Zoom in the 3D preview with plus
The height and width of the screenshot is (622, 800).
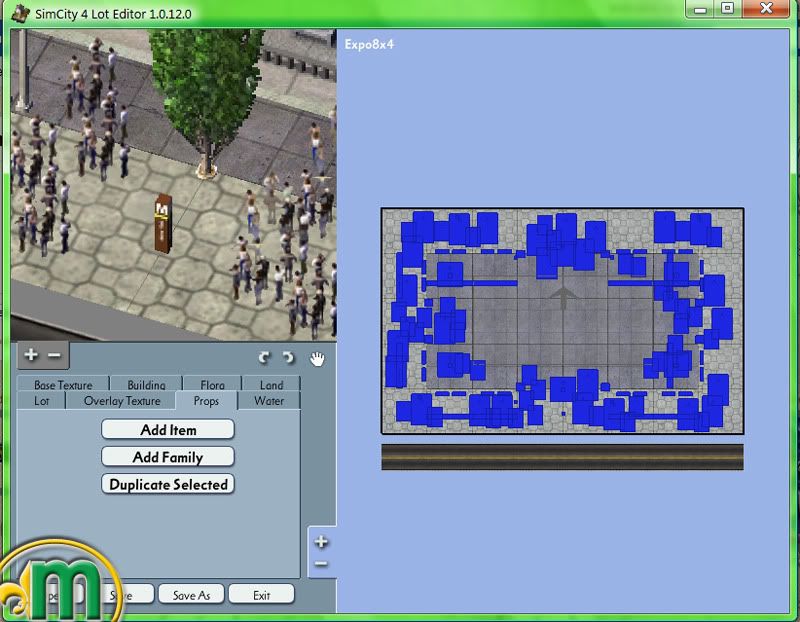(x=31, y=354)
